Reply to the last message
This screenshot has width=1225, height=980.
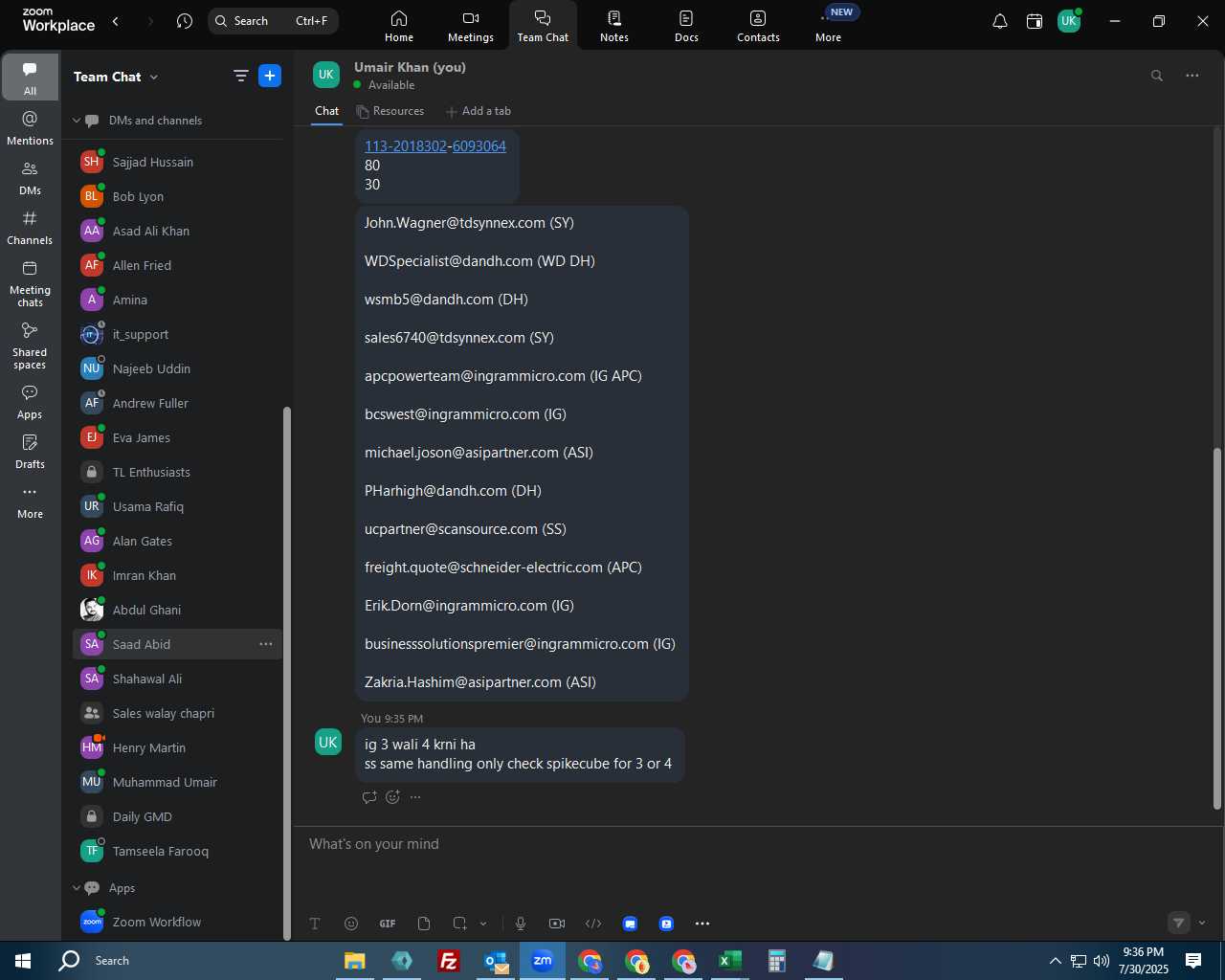(369, 797)
